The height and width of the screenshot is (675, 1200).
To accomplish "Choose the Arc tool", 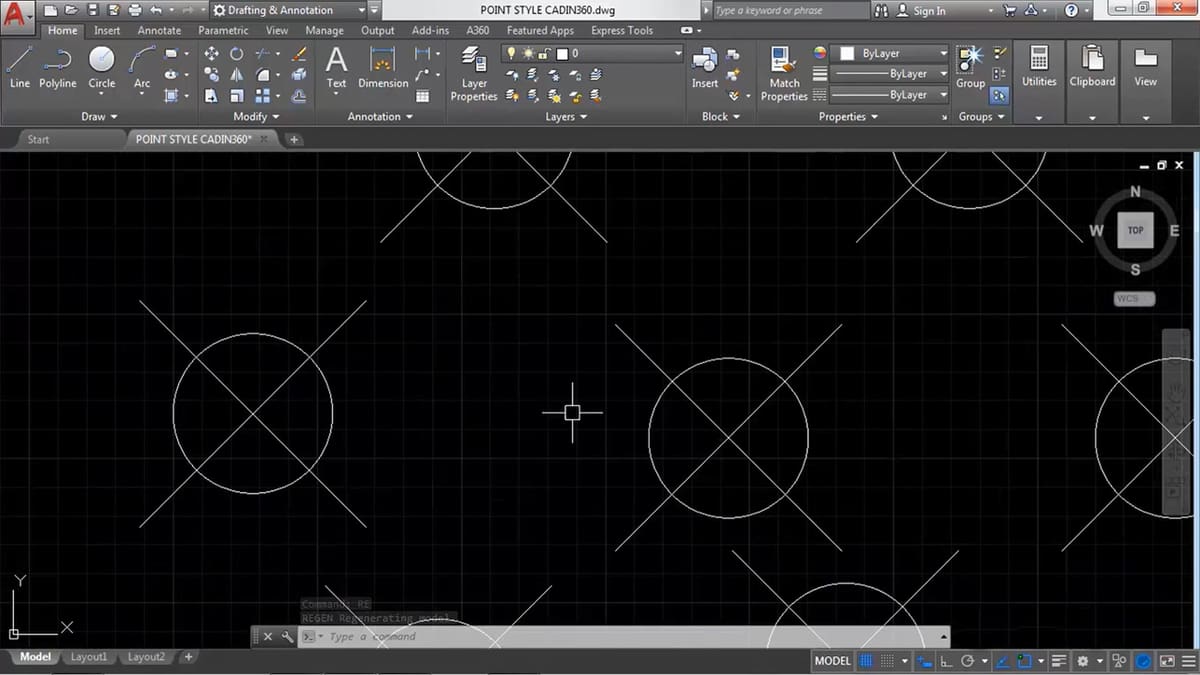I will tap(142, 67).
